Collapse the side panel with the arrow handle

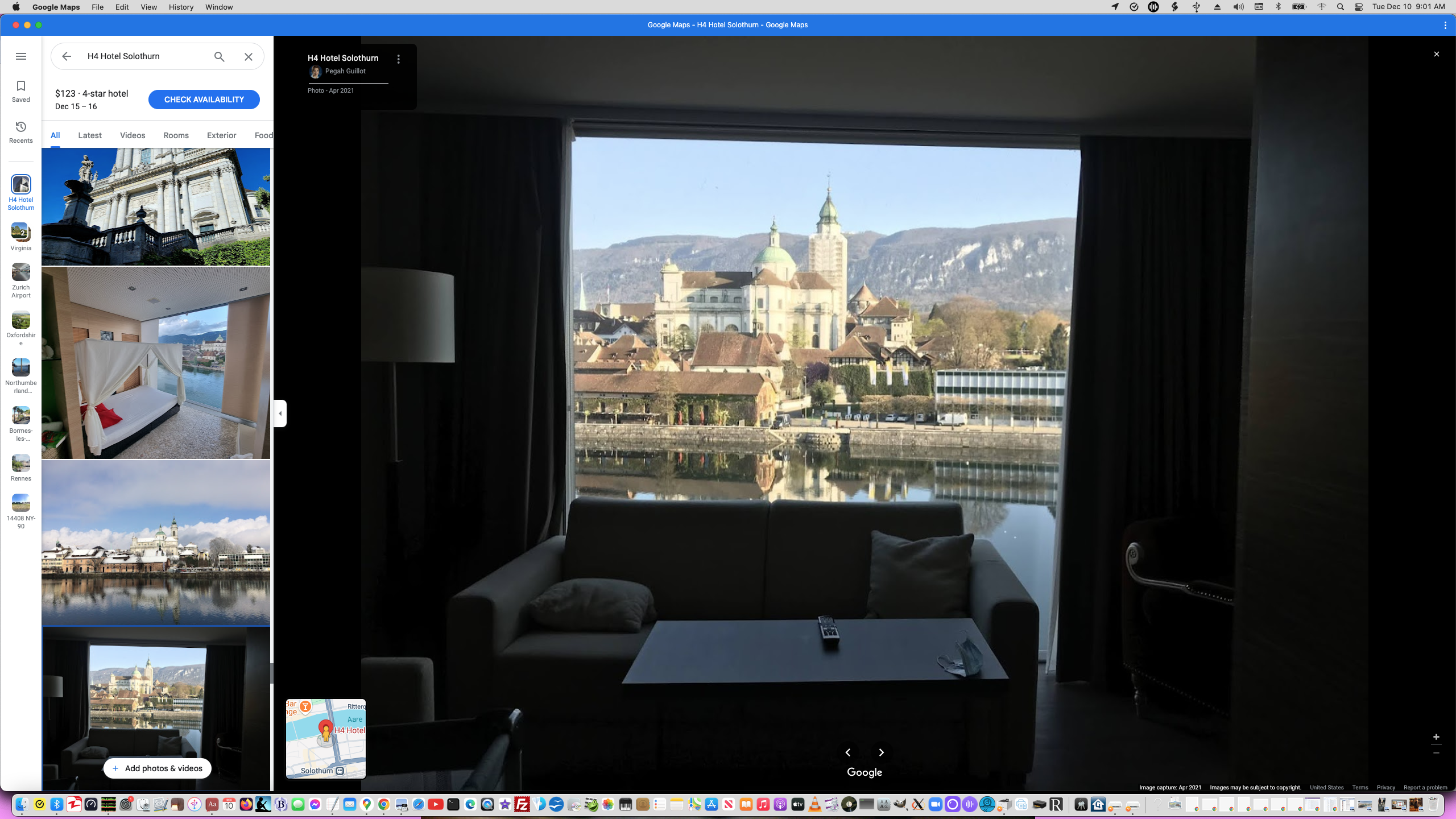[x=280, y=413]
